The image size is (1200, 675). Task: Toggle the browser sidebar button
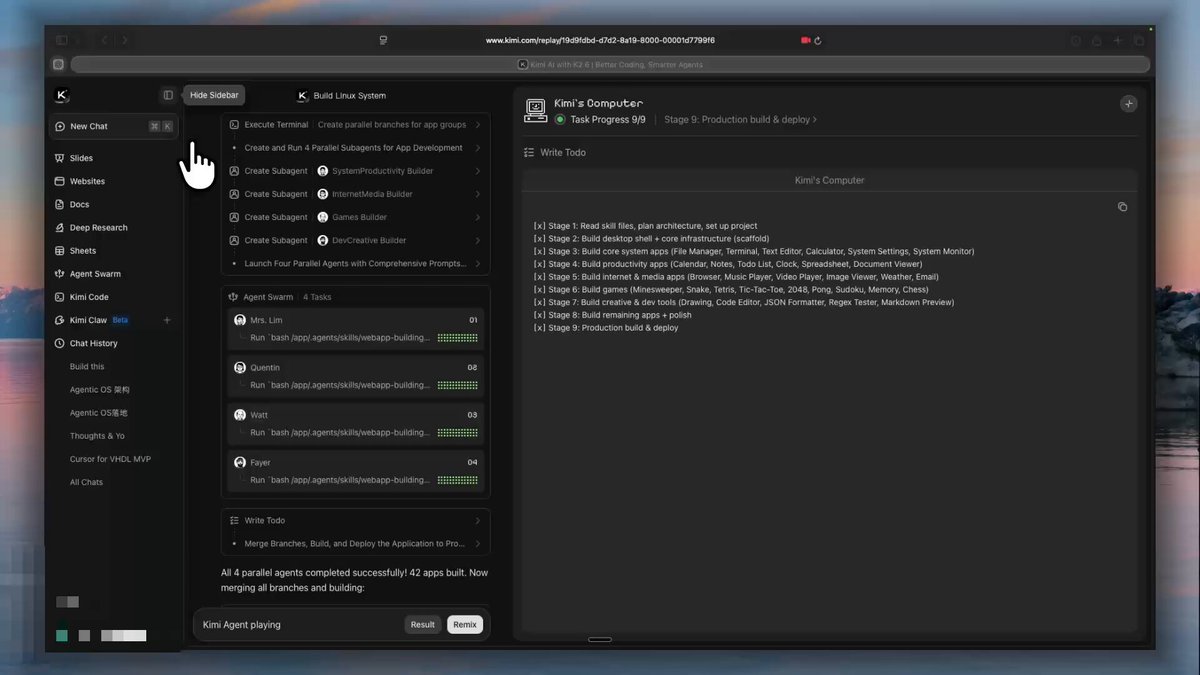point(62,40)
